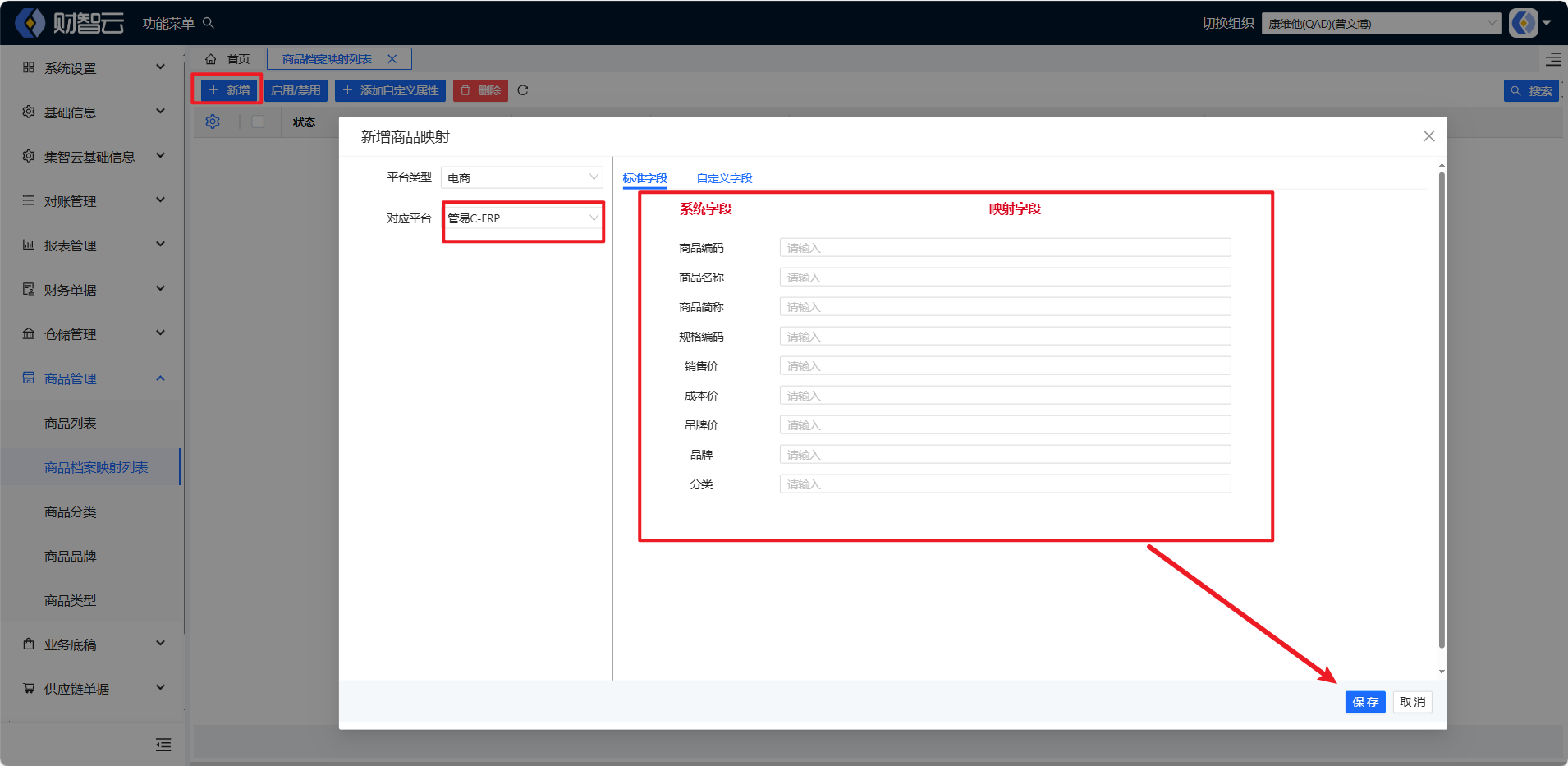Image resolution: width=1568 pixels, height=766 pixels.
Task: Click the search magnifier next to 功能菜单
Action: tap(209, 23)
